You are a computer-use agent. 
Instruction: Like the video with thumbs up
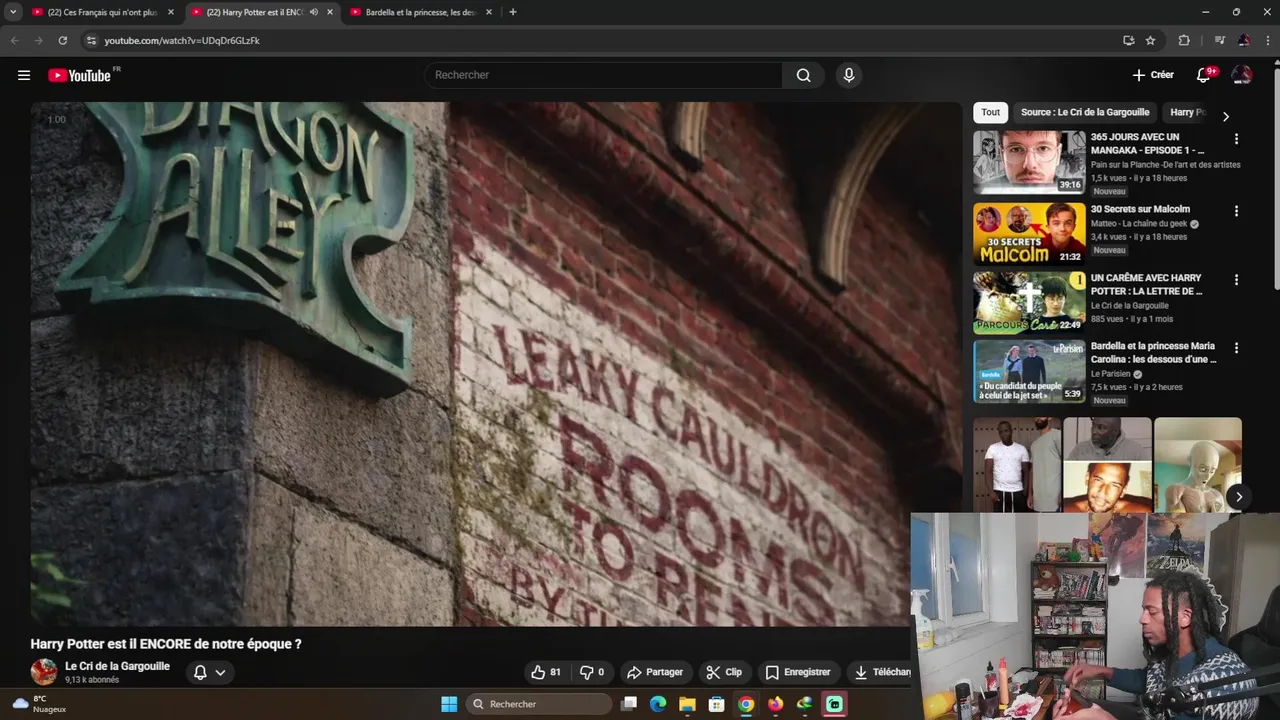point(546,672)
